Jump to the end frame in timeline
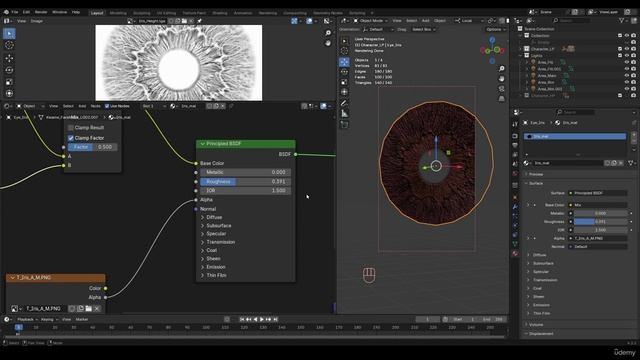This screenshot has height=360, width=640. coord(276,319)
